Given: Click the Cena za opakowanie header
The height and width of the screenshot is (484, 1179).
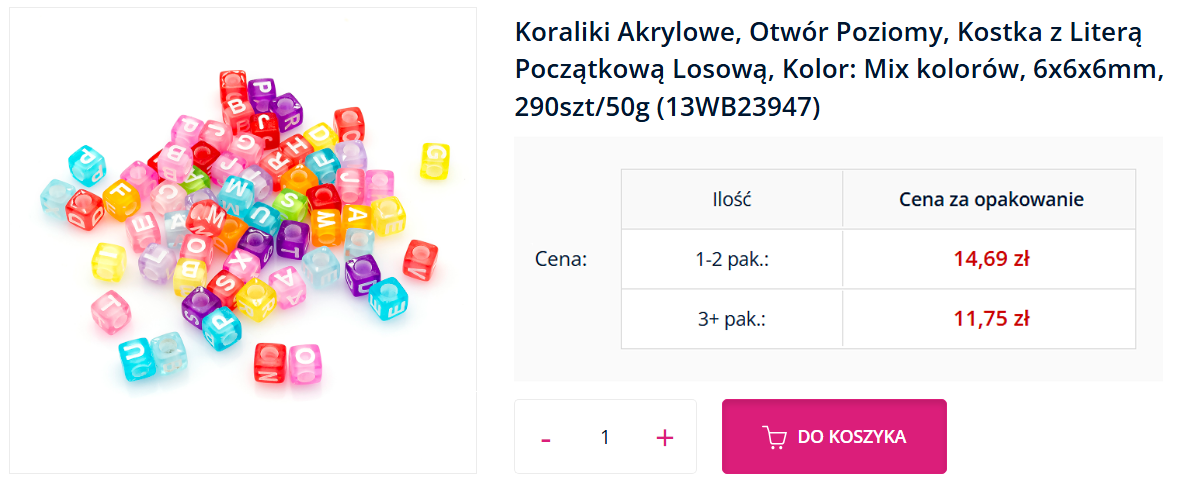Looking at the screenshot, I should point(991,199).
